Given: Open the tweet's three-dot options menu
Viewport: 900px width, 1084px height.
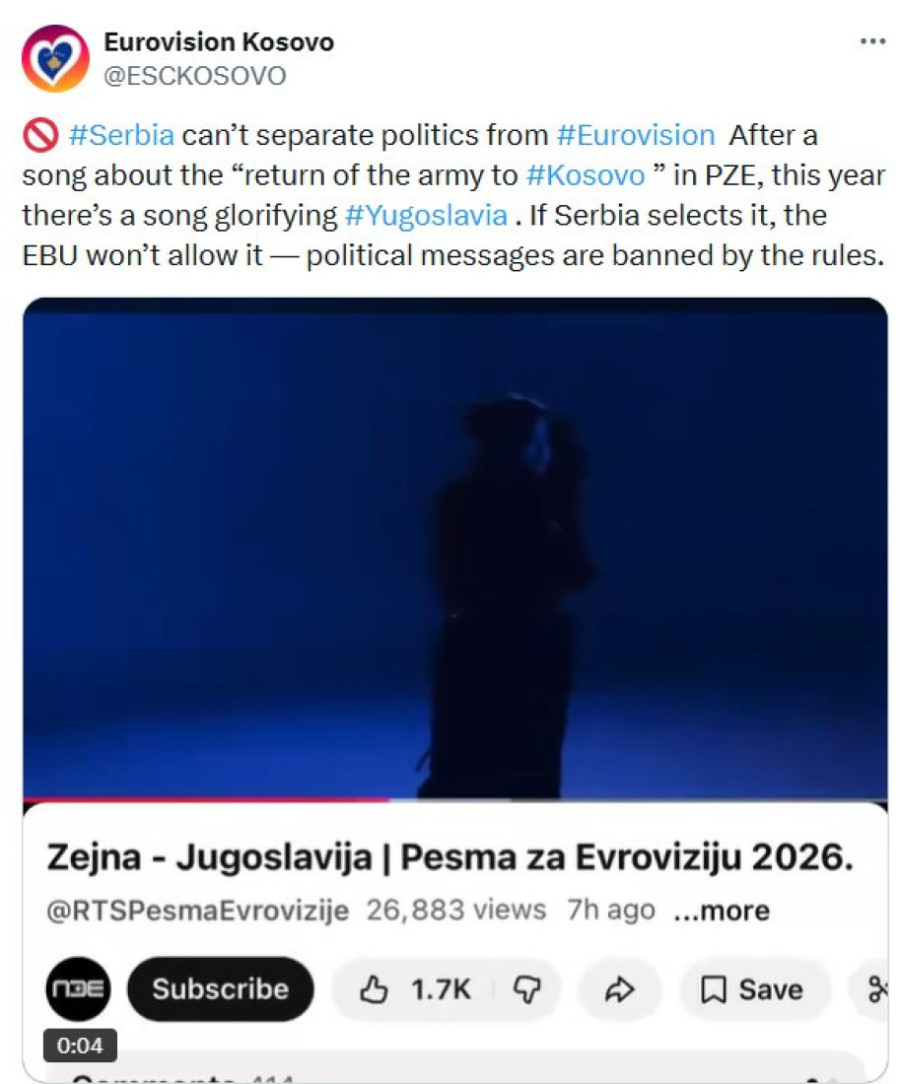Looking at the screenshot, I should [874, 39].
